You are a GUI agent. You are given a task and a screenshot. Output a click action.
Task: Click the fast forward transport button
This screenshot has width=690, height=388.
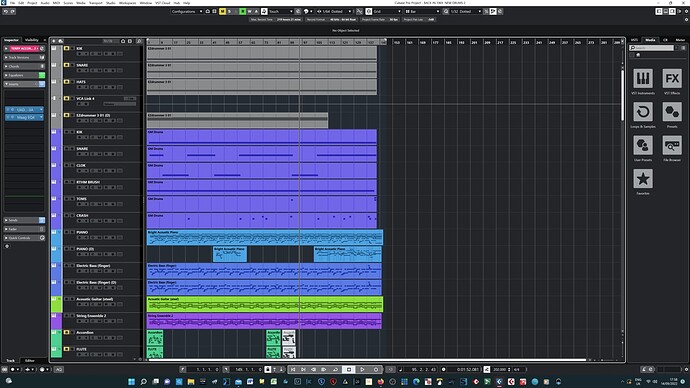[324, 370]
